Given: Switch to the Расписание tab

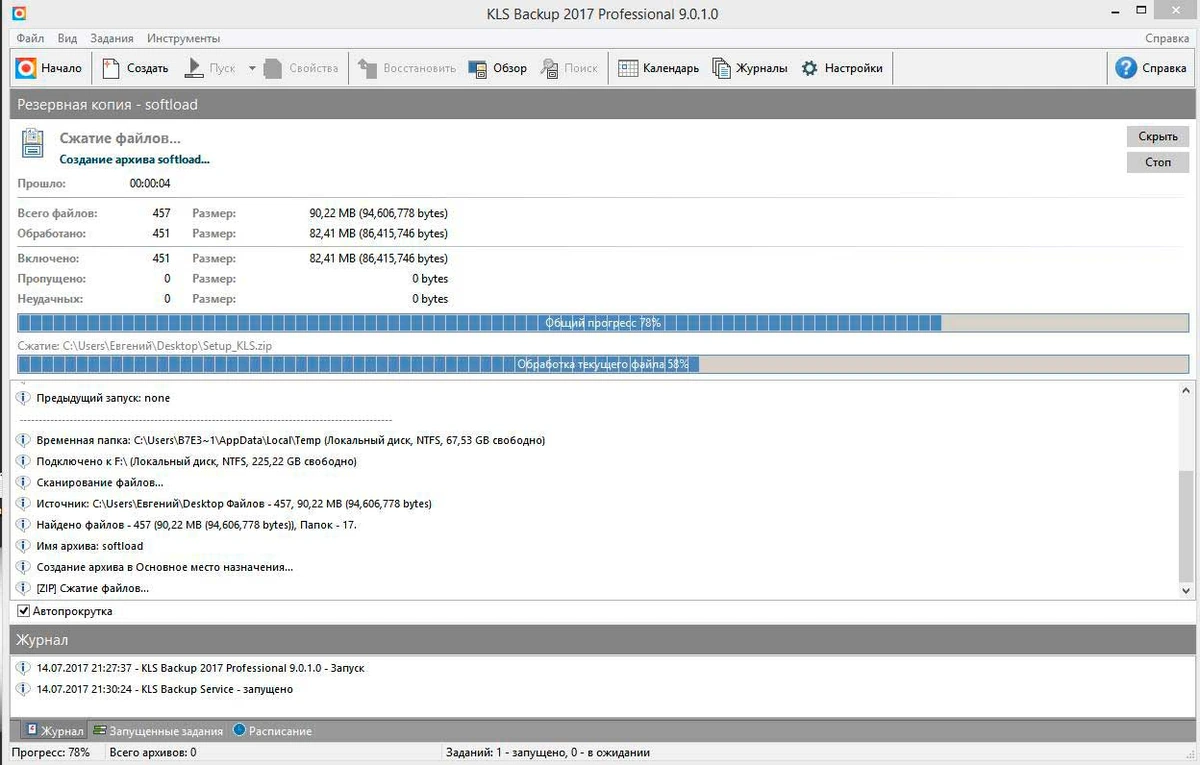Looking at the screenshot, I should [x=272, y=731].
